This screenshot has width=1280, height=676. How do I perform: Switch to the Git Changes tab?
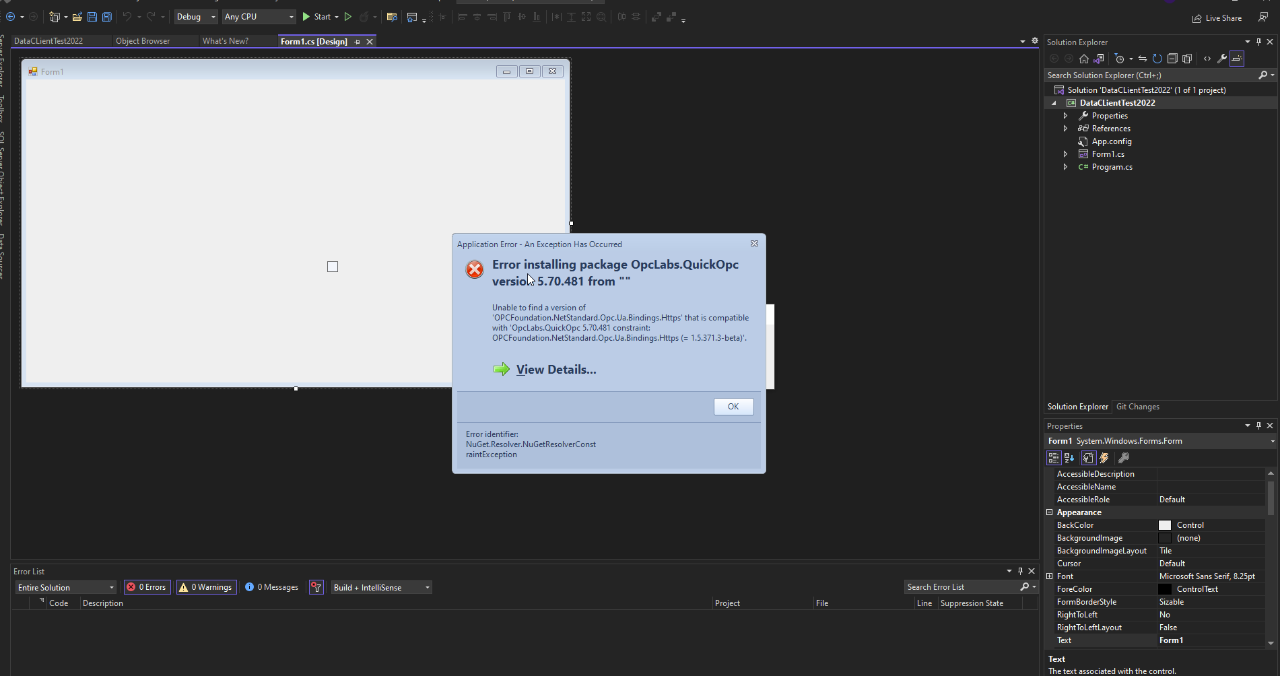[1138, 407]
